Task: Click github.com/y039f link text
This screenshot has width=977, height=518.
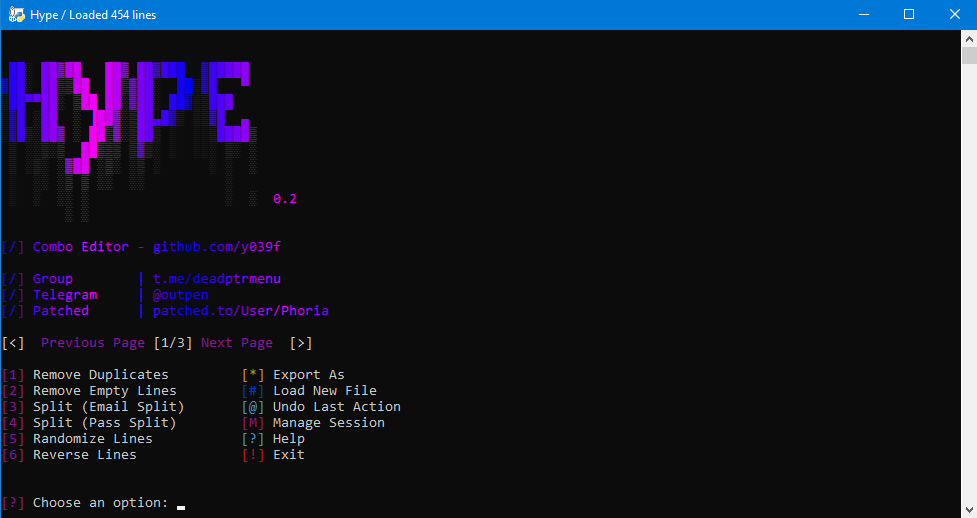Action: tap(217, 247)
